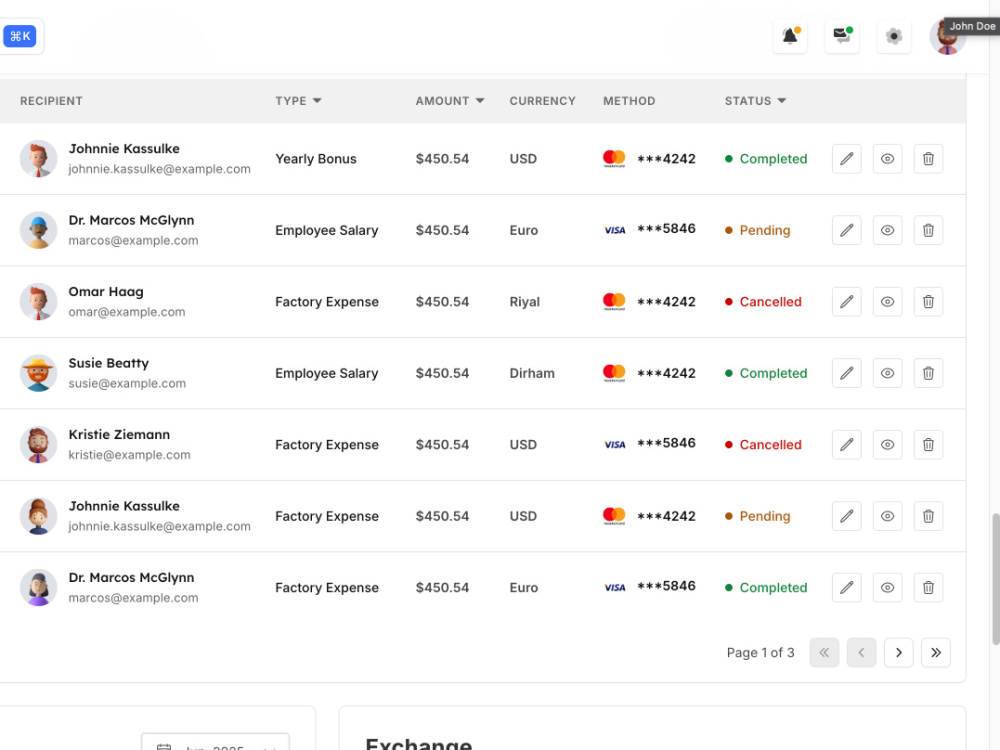Click the Riyal currency cell
The image size is (1000, 750).
tap(524, 302)
